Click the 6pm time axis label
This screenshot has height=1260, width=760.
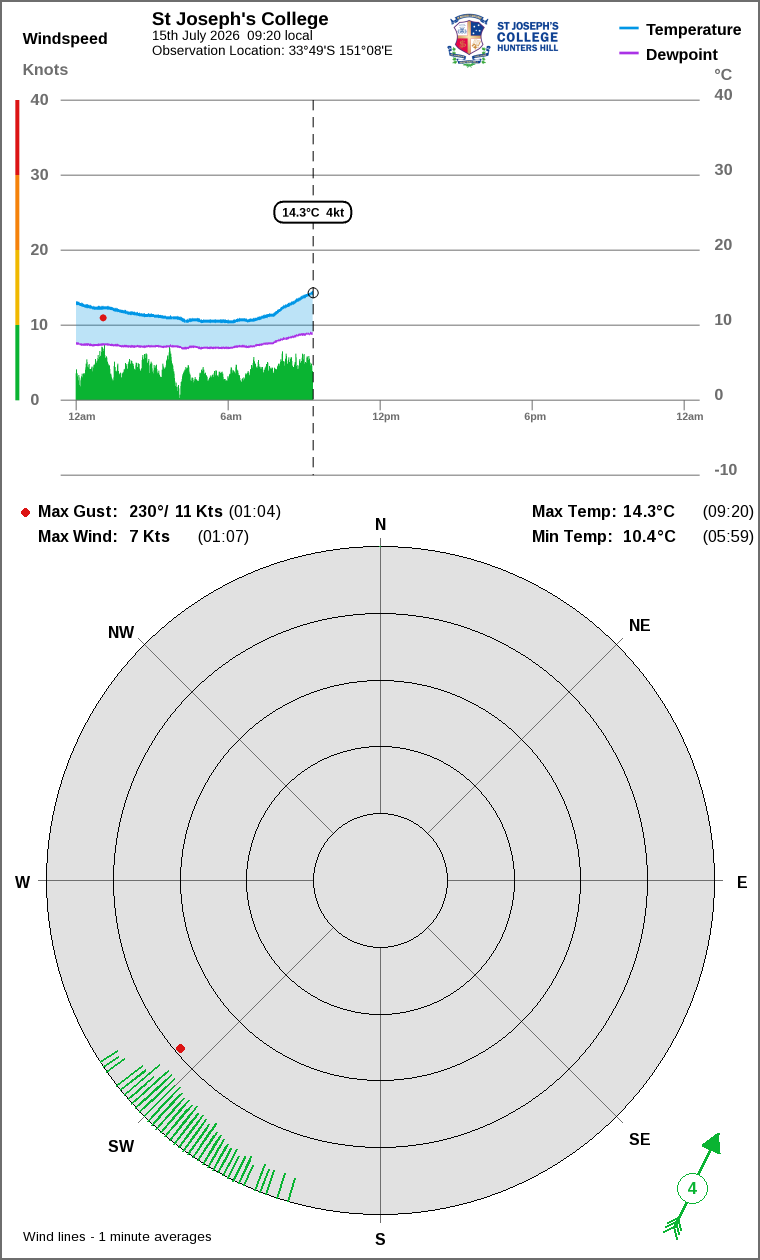point(535,416)
